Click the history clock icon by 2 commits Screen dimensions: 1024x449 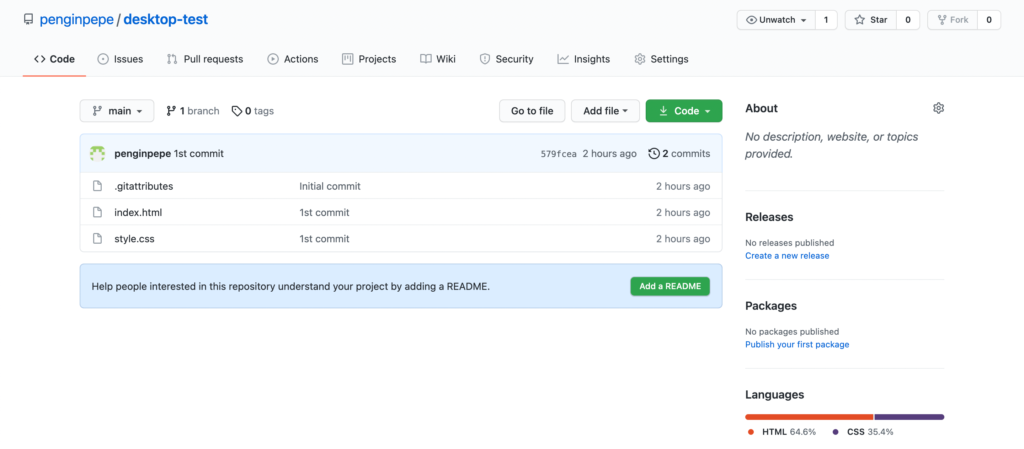(x=654, y=153)
